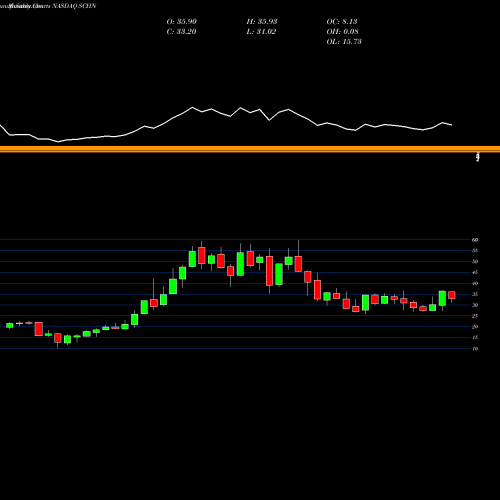Click the 15 price axis label

pos(475,337)
